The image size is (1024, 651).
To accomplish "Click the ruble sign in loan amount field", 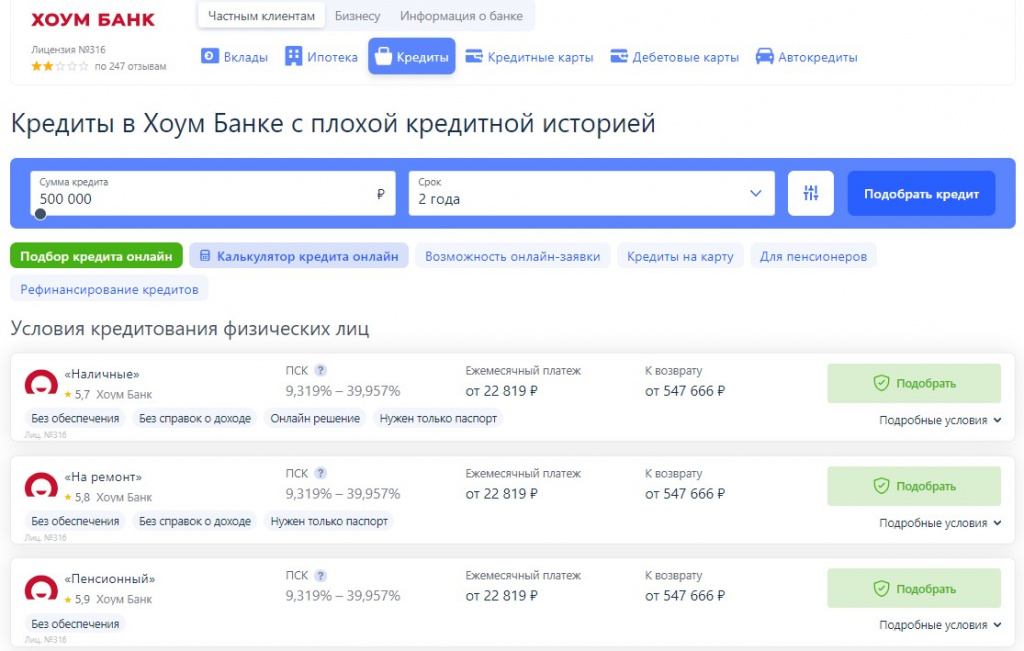I will [381, 194].
